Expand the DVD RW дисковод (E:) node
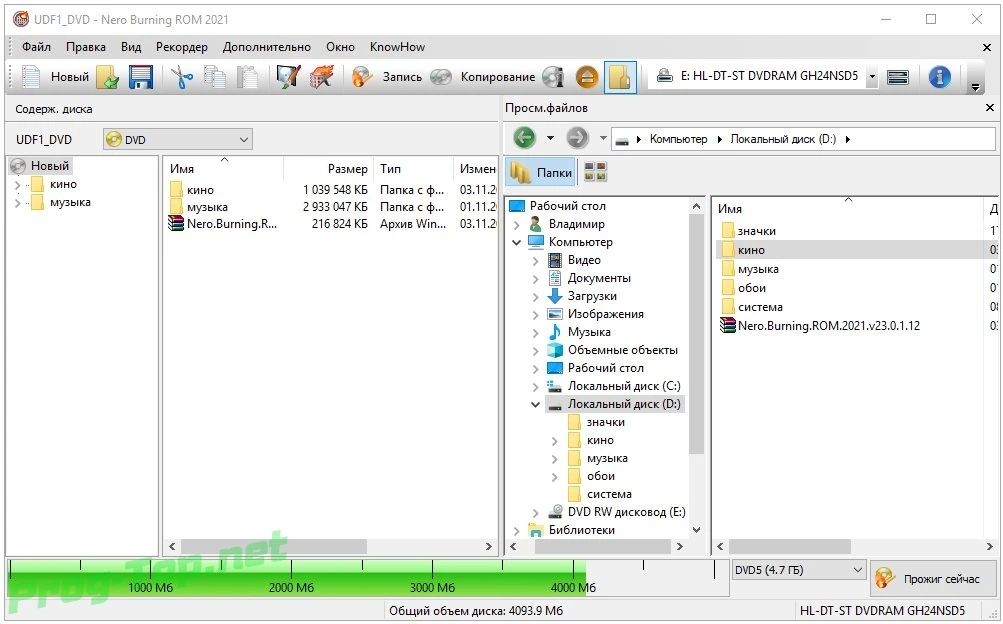Viewport: 1003px width, 624px height. [535, 513]
